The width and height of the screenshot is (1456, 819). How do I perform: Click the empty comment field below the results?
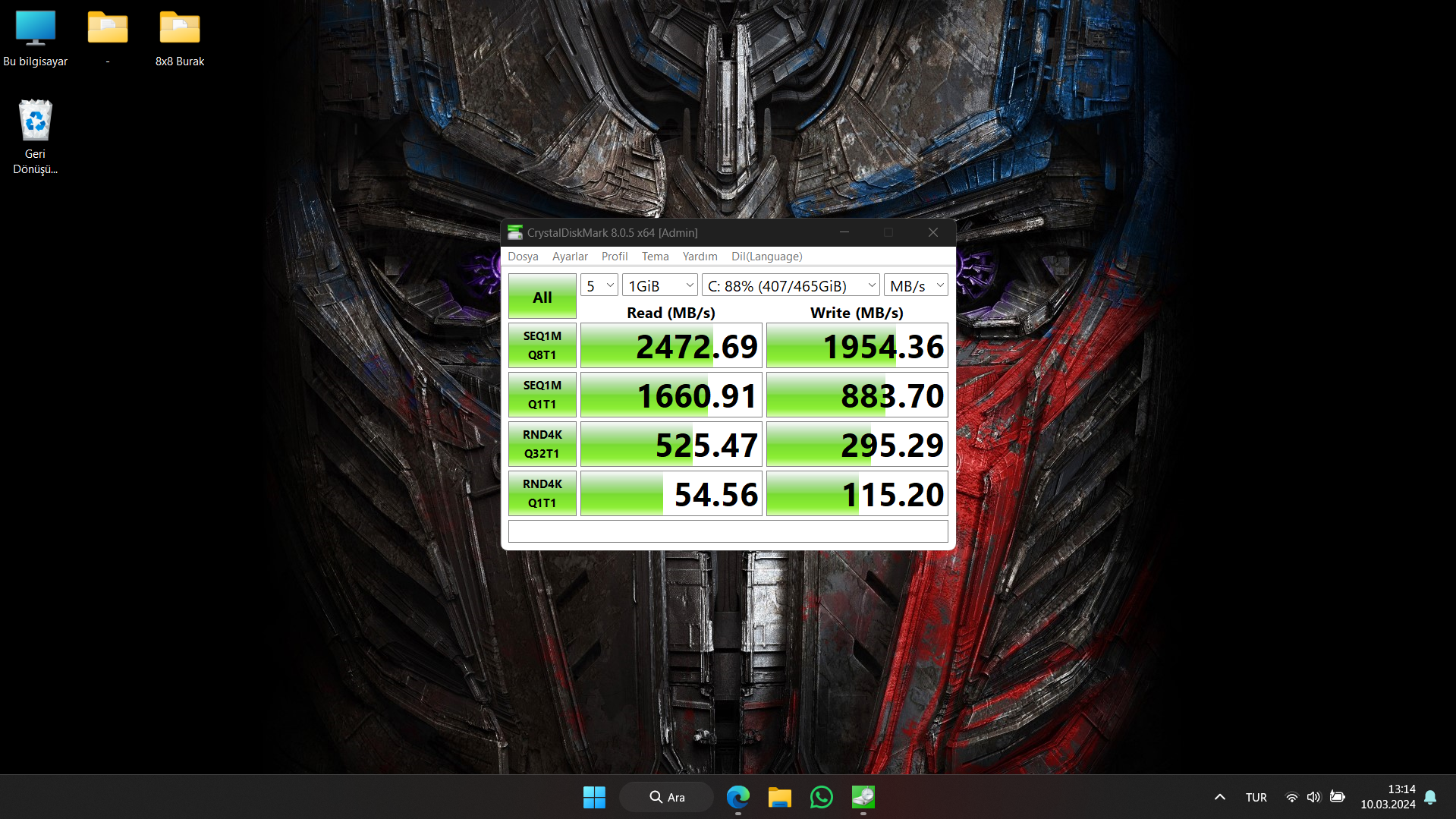pyautogui.click(x=728, y=531)
